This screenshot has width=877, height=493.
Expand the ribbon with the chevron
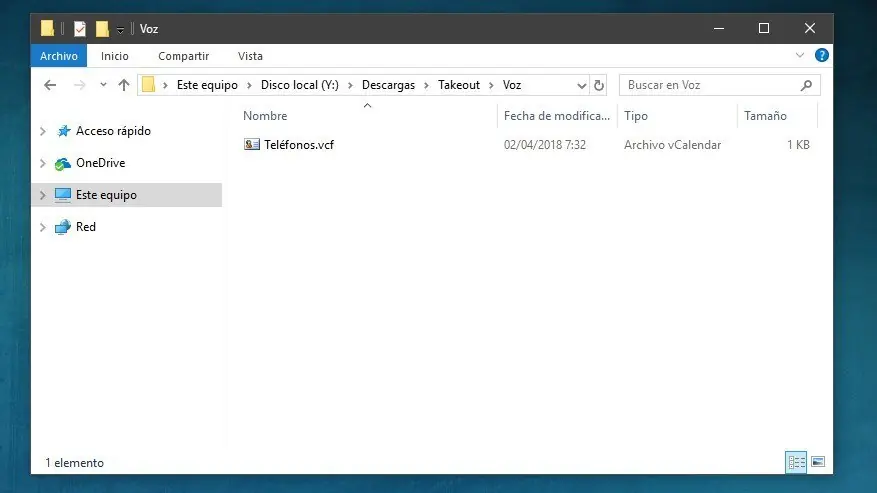click(800, 55)
